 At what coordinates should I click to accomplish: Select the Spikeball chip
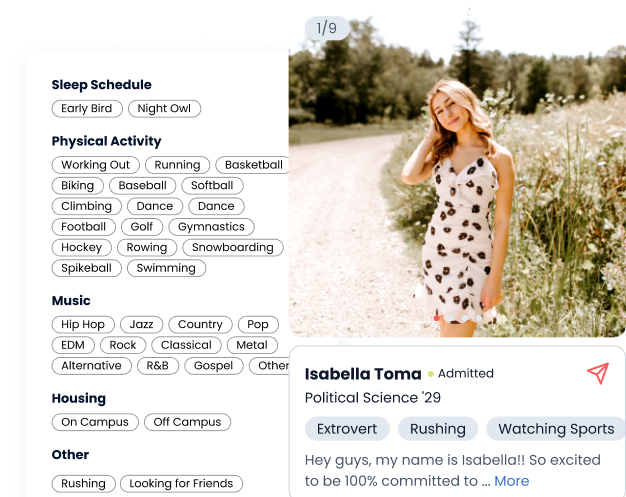tap(87, 268)
